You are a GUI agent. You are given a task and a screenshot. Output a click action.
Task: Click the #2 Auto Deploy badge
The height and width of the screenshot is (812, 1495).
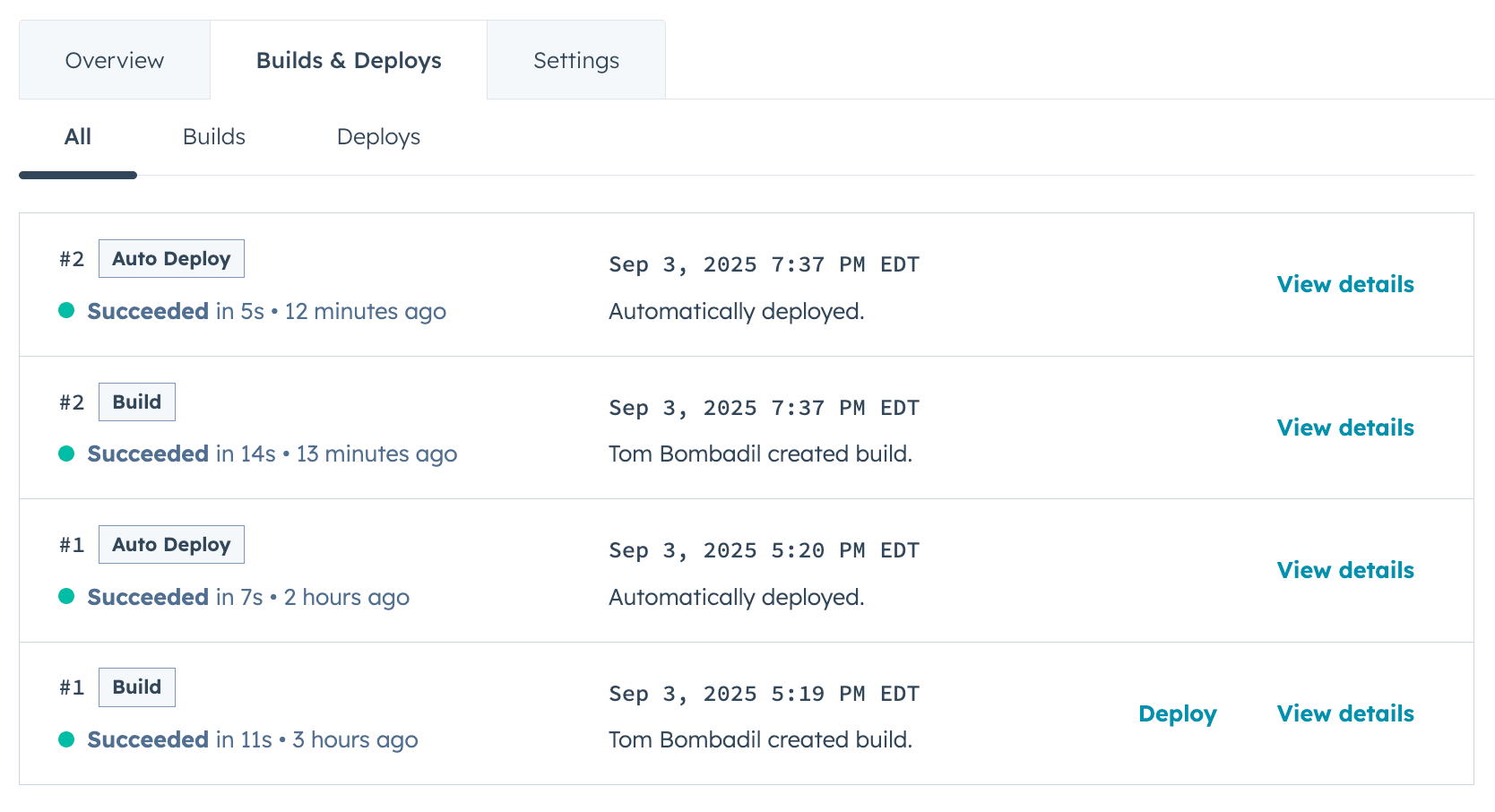tap(171, 259)
